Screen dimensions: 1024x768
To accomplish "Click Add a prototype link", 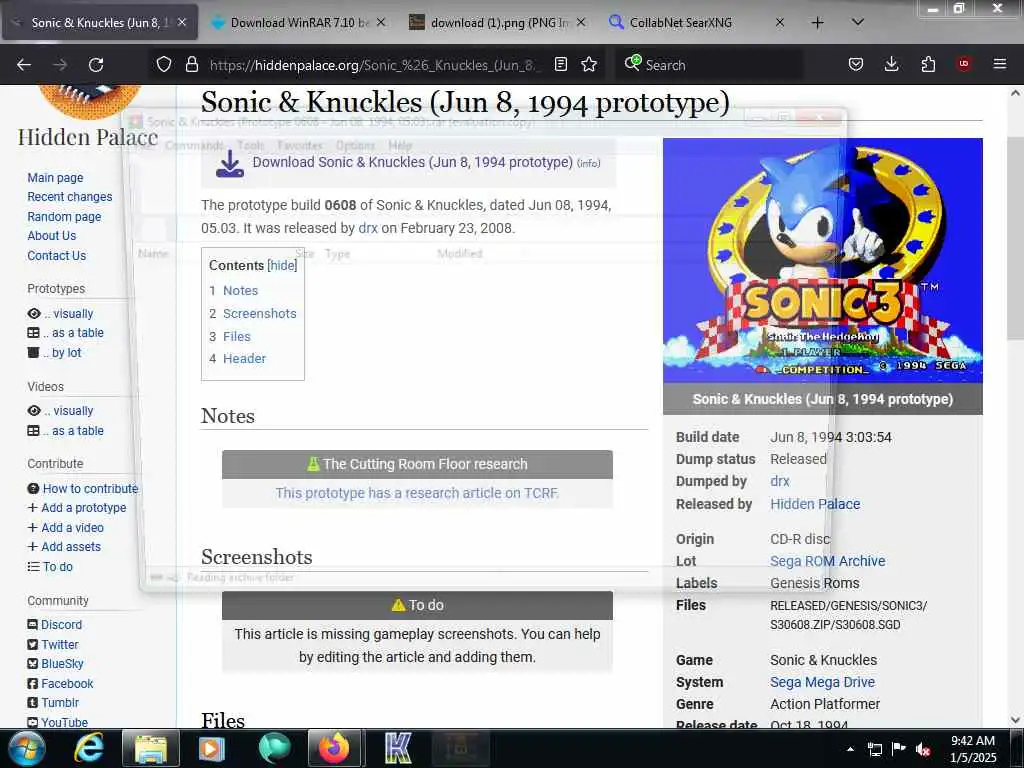I will [84, 507].
